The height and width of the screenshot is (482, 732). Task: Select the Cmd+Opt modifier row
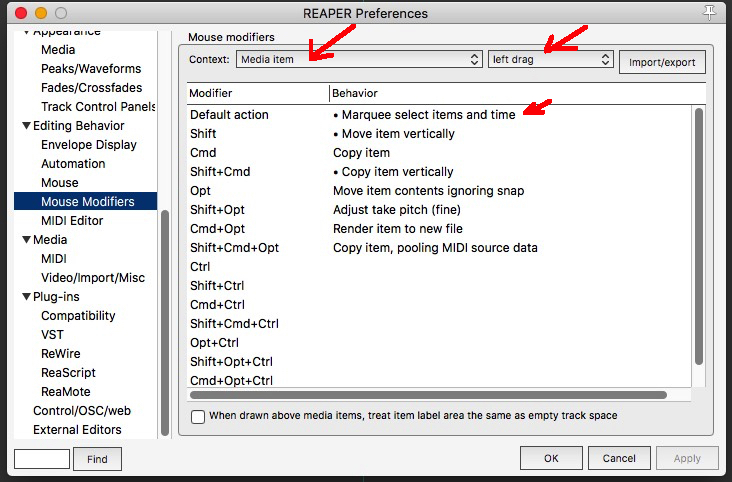point(439,228)
